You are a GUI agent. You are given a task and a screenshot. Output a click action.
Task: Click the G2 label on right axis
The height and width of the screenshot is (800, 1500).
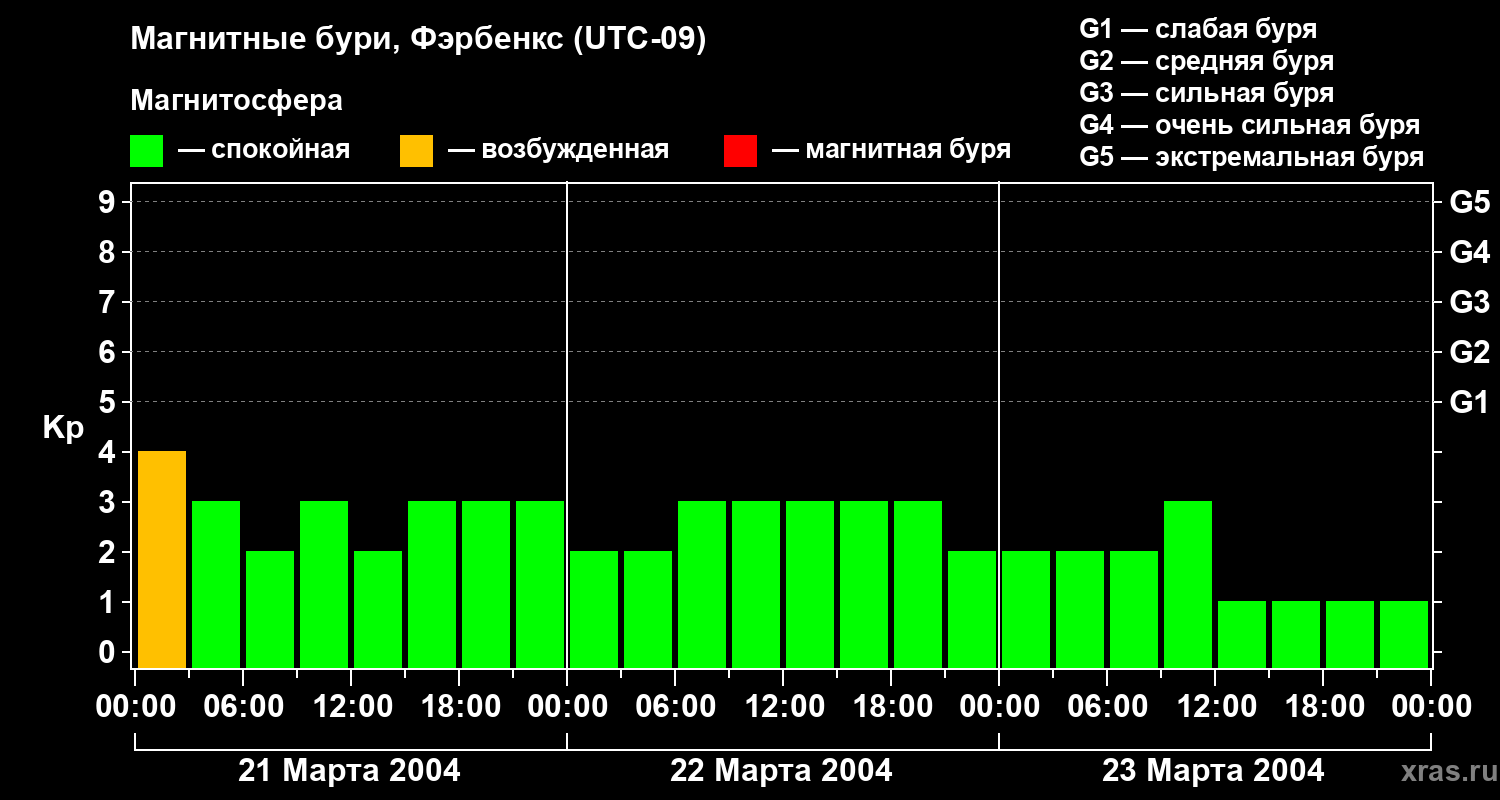coord(1469,352)
